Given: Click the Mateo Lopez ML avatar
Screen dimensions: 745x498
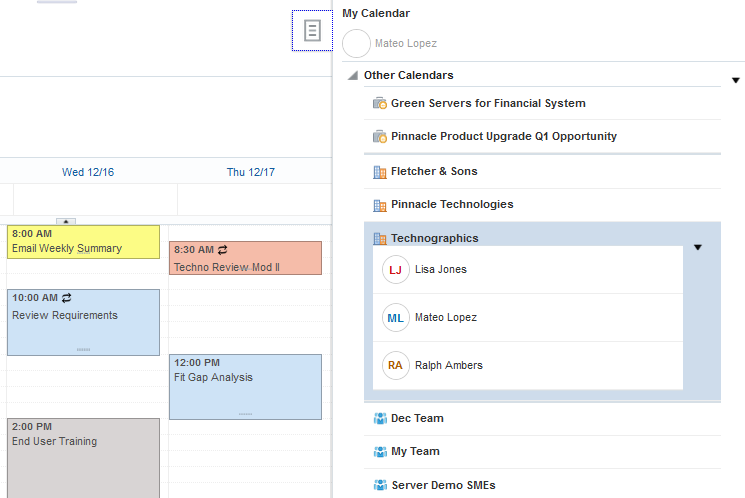Looking at the screenshot, I should [x=396, y=317].
